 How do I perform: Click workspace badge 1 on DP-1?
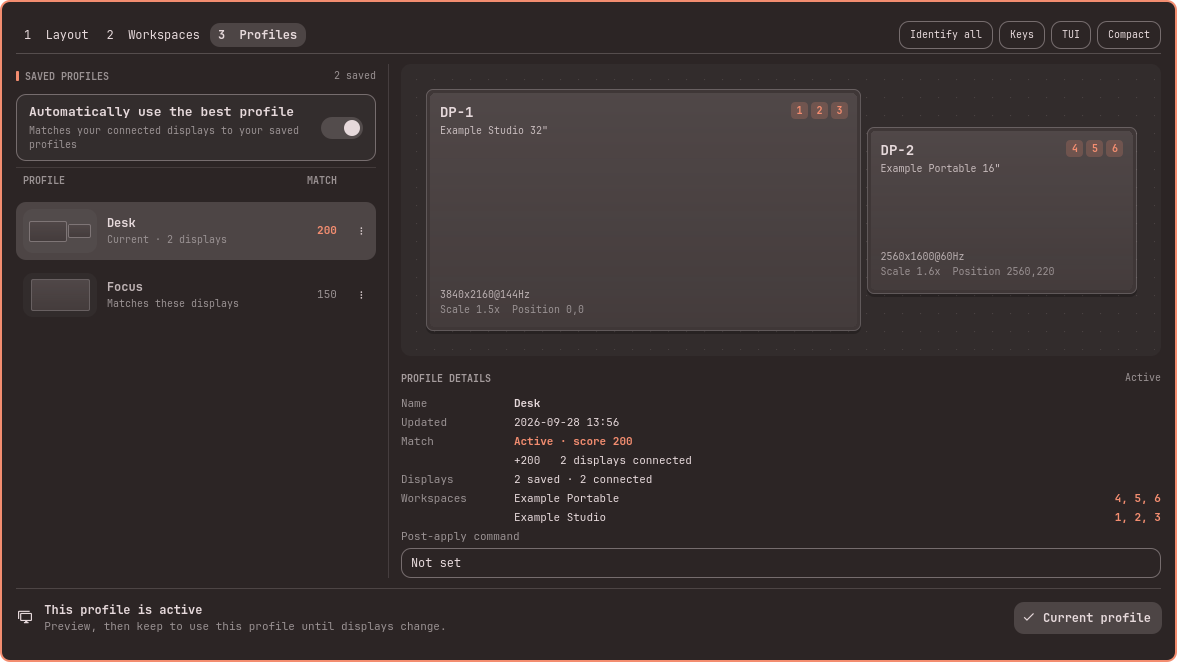coord(799,110)
